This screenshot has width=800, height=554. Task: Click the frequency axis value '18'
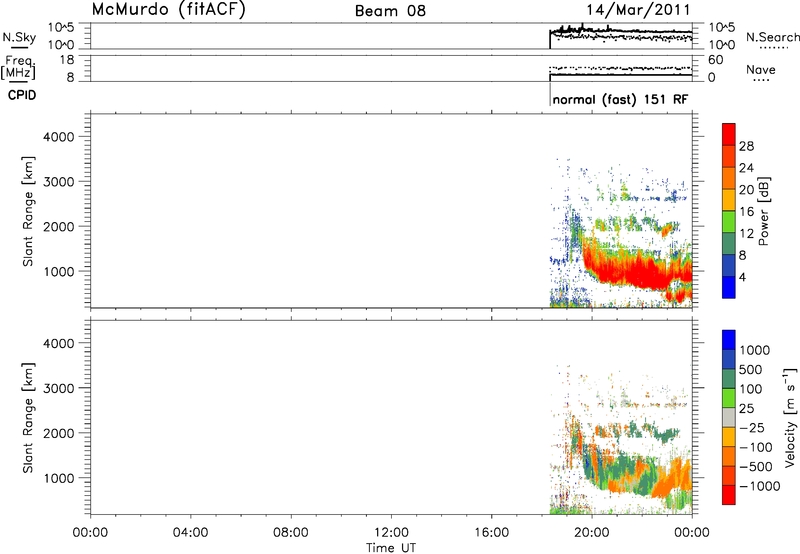pos(67,60)
